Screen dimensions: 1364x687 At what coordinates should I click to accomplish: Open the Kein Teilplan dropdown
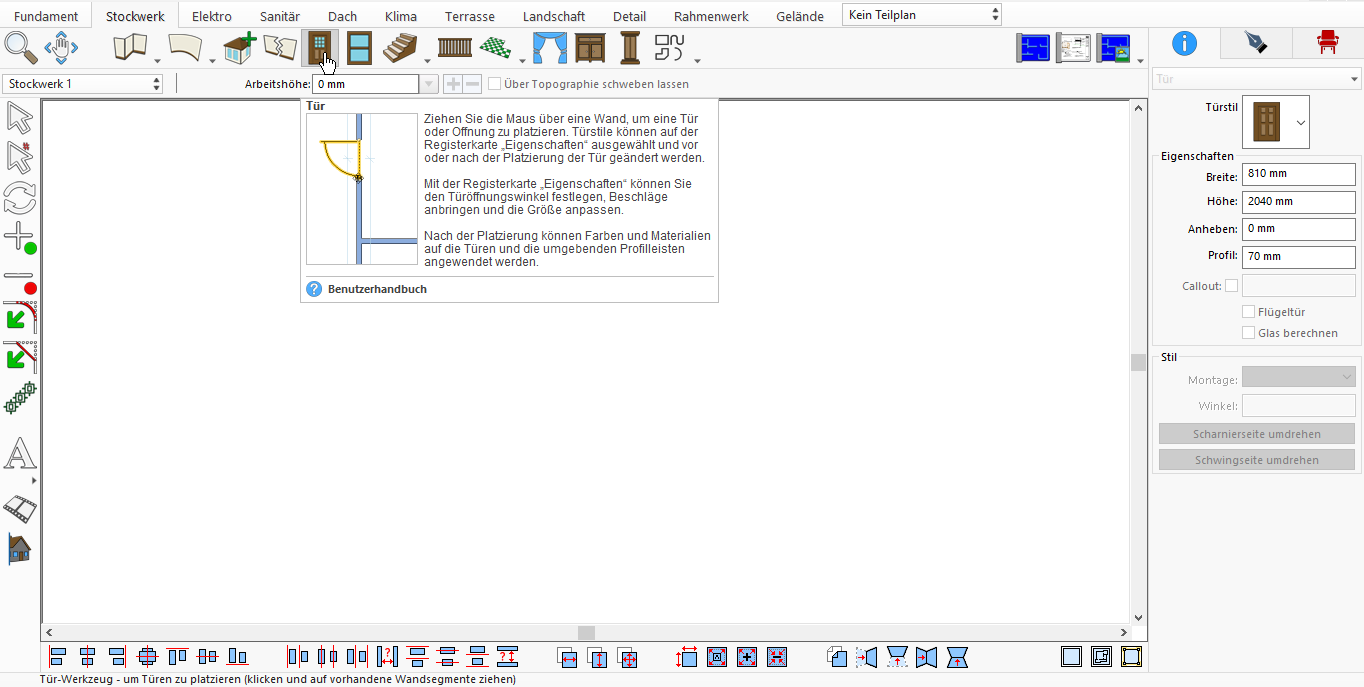922,15
